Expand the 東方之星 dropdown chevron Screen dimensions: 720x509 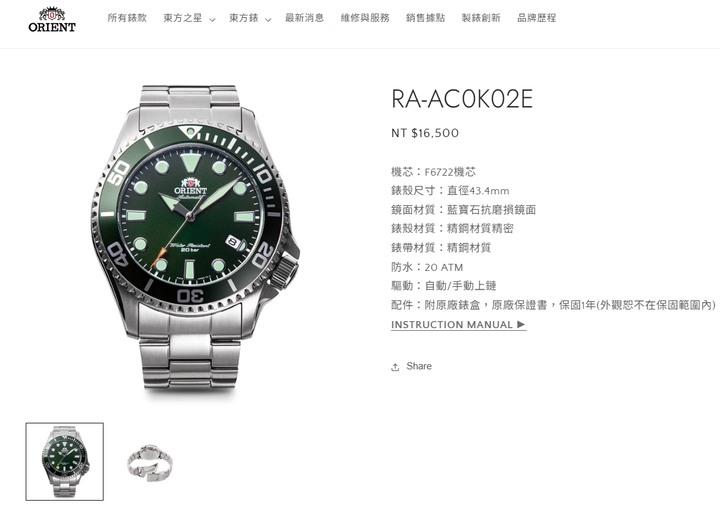click(212, 20)
